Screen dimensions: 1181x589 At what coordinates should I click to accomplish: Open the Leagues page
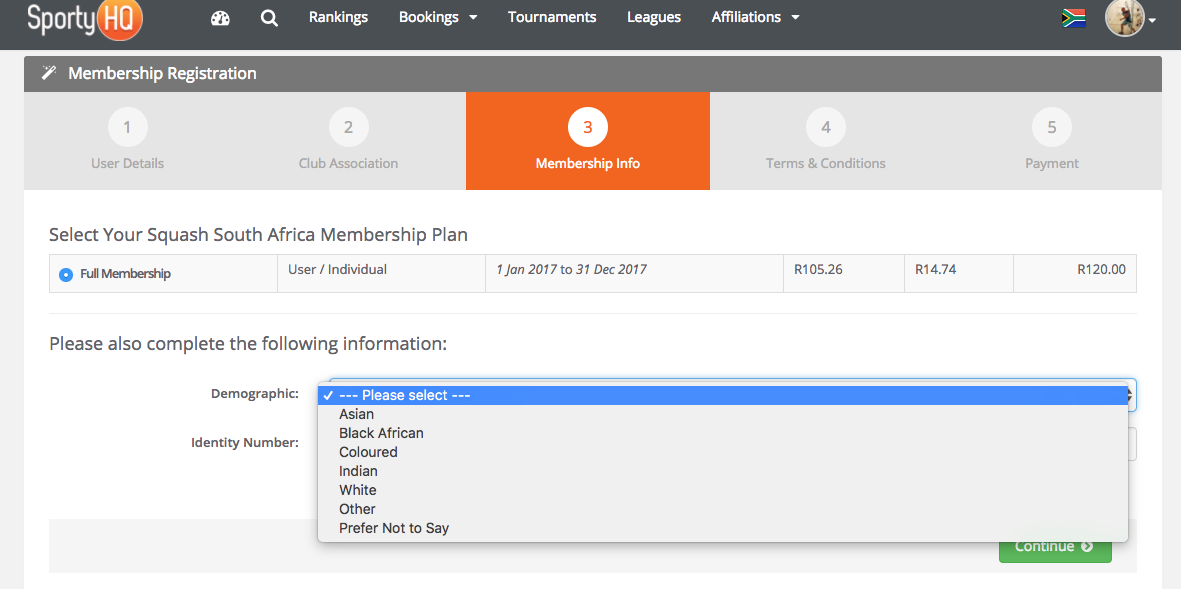point(654,17)
